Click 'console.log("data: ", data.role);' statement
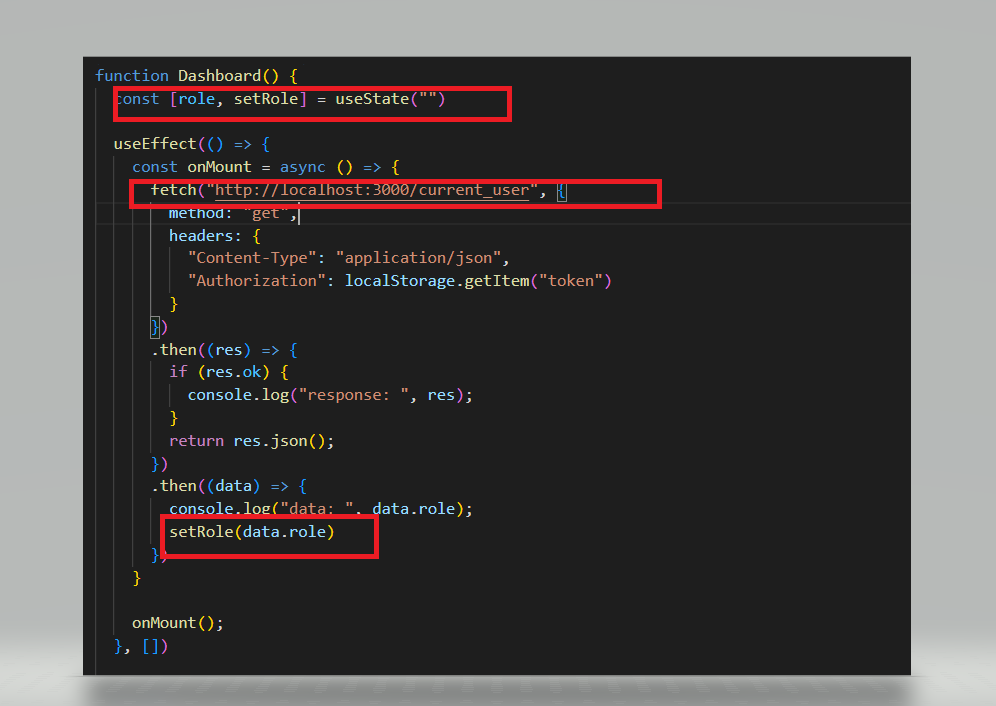The height and width of the screenshot is (706, 996). pos(321,509)
